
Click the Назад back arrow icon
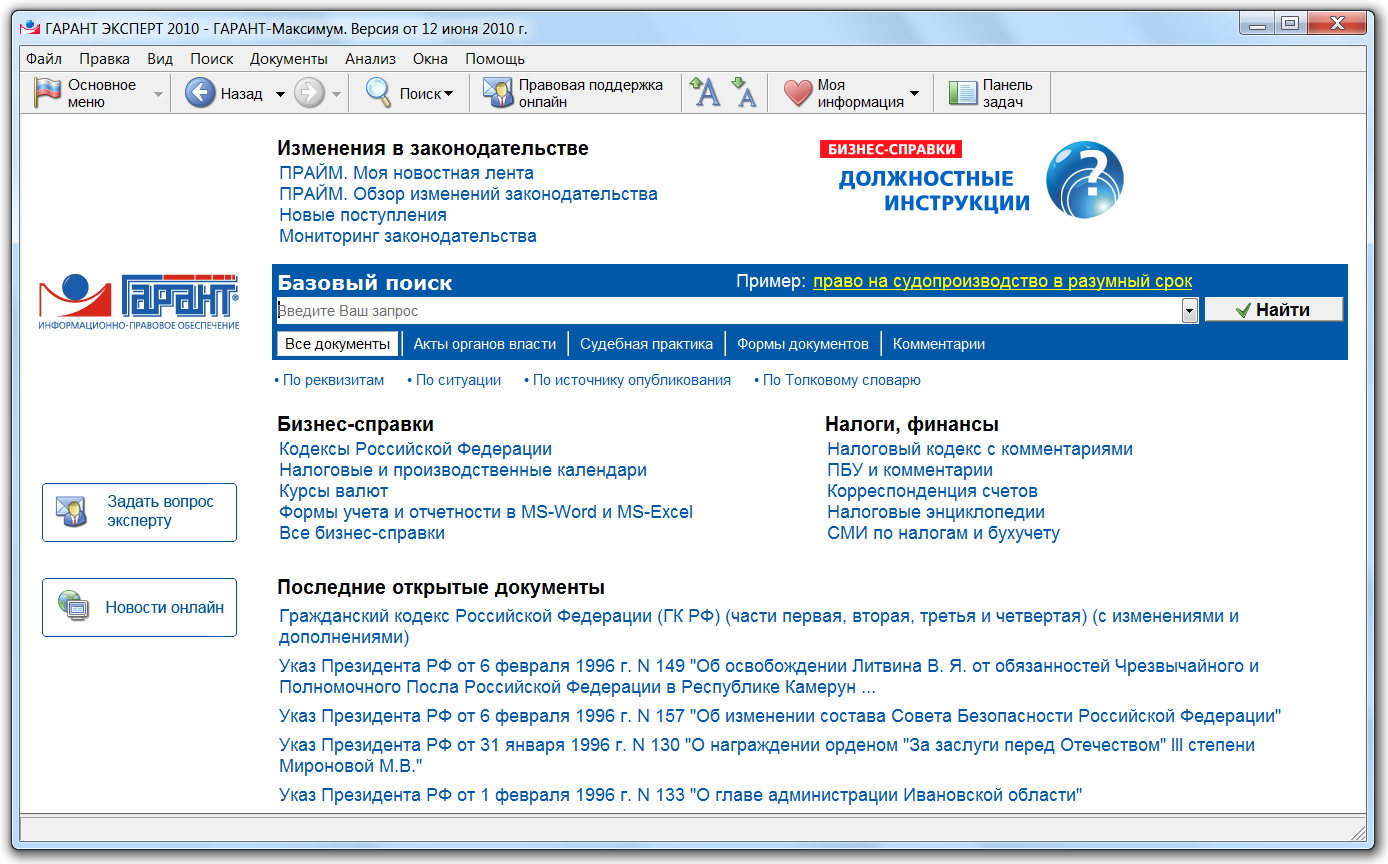pyautogui.click(x=200, y=93)
